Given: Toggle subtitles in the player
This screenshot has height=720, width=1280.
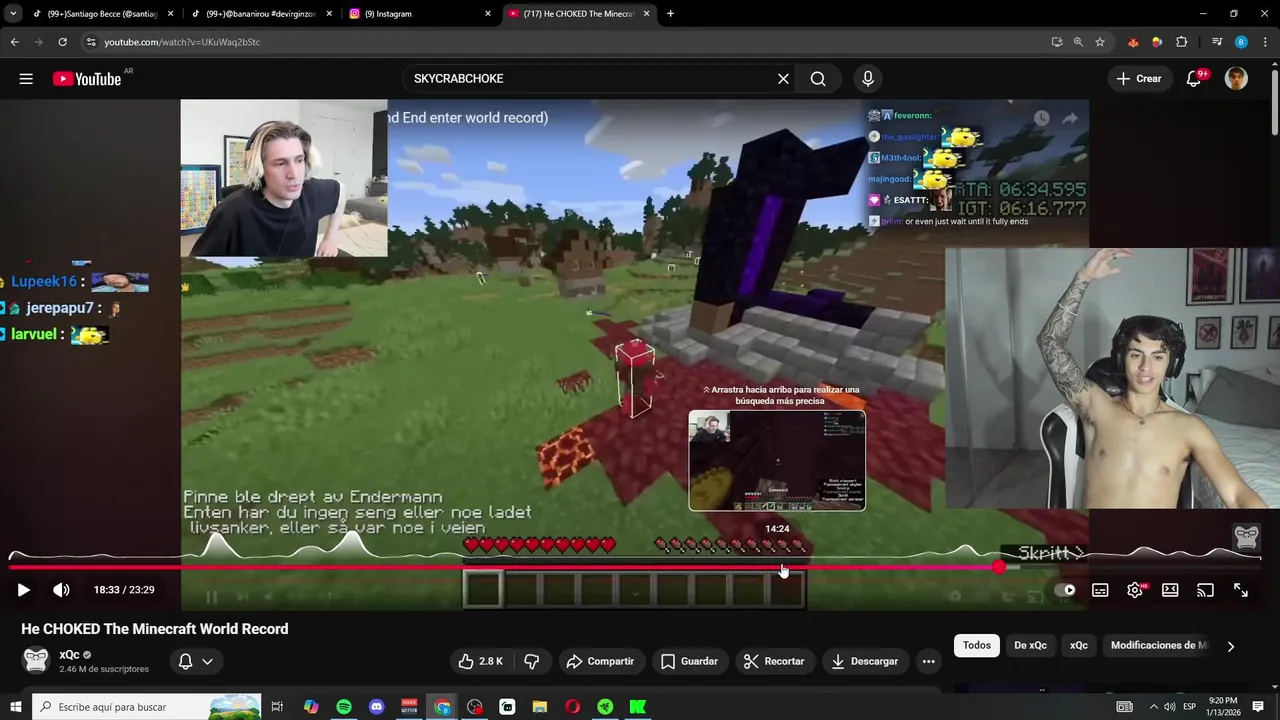Looking at the screenshot, I should pyautogui.click(x=1100, y=590).
